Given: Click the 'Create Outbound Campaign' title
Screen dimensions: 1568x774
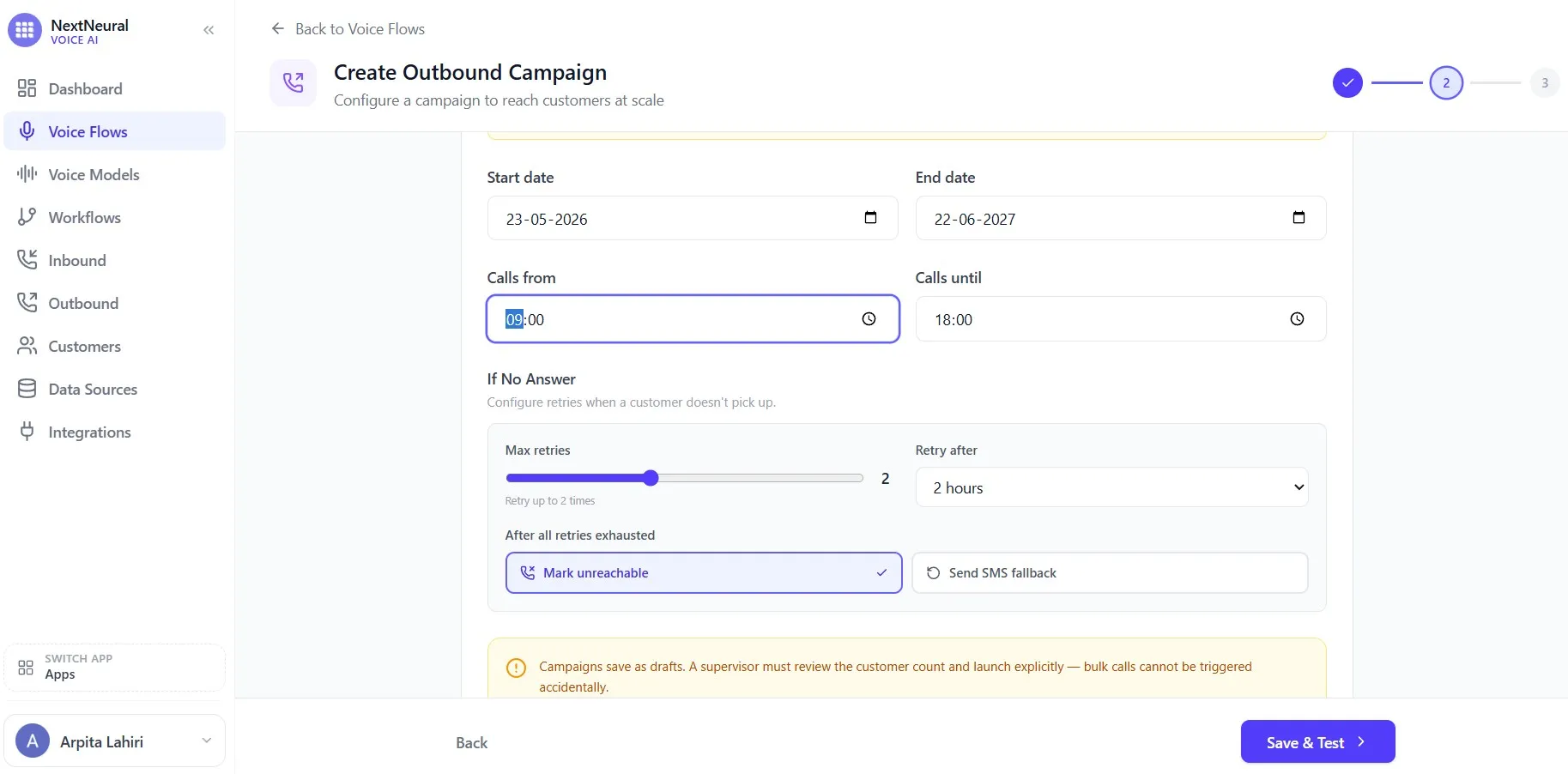Looking at the screenshot, I should [470, 72].
